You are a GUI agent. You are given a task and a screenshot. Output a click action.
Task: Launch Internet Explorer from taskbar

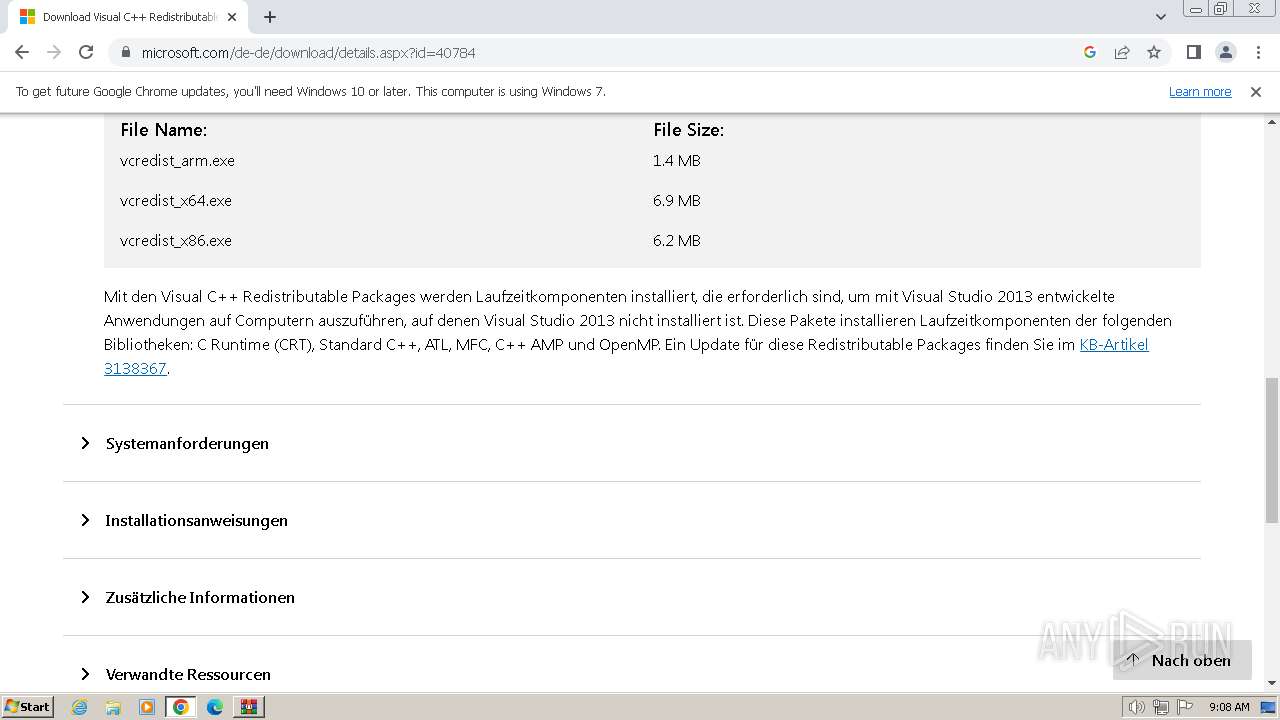(80, 707)
